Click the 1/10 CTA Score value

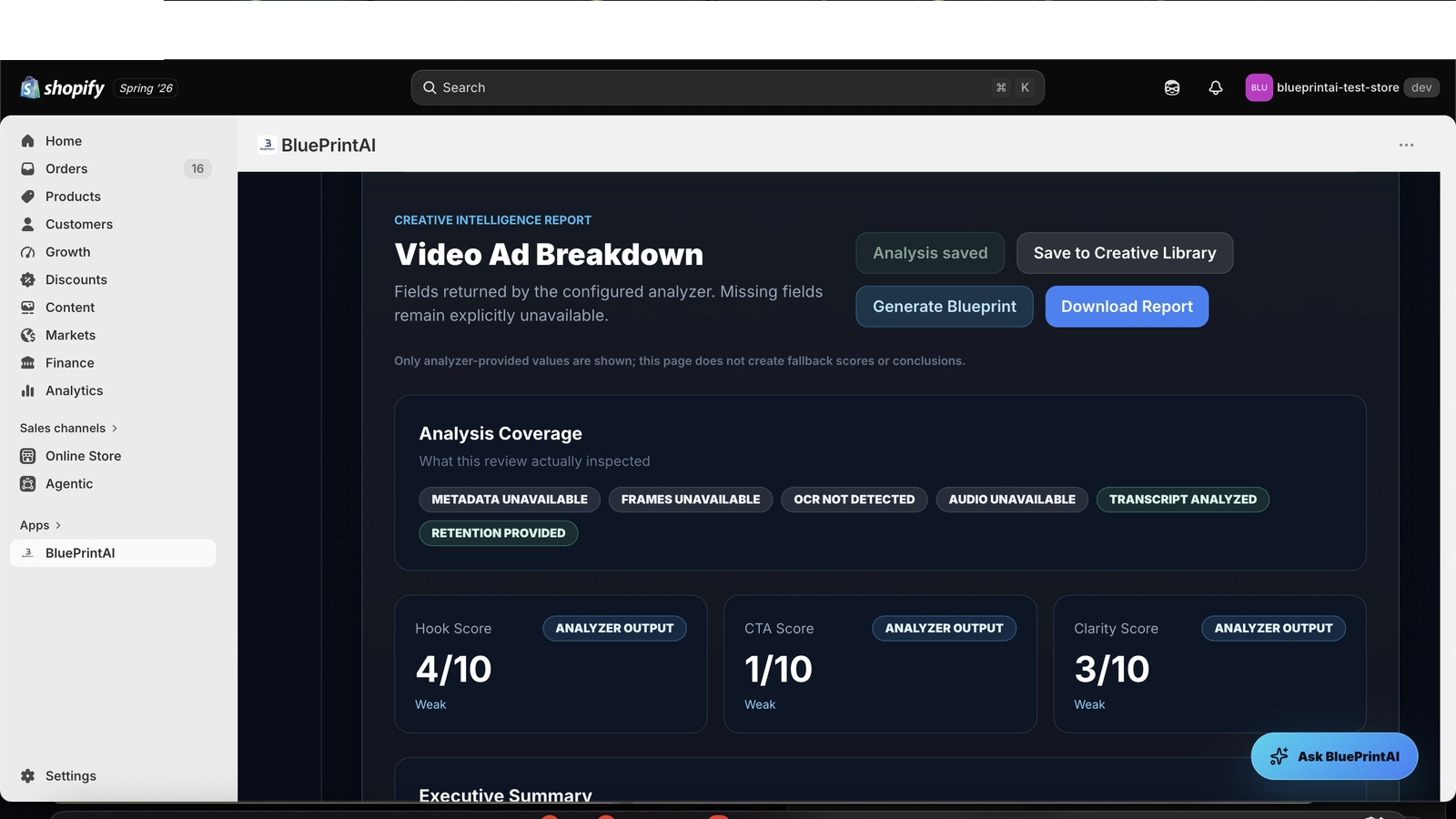778,670
